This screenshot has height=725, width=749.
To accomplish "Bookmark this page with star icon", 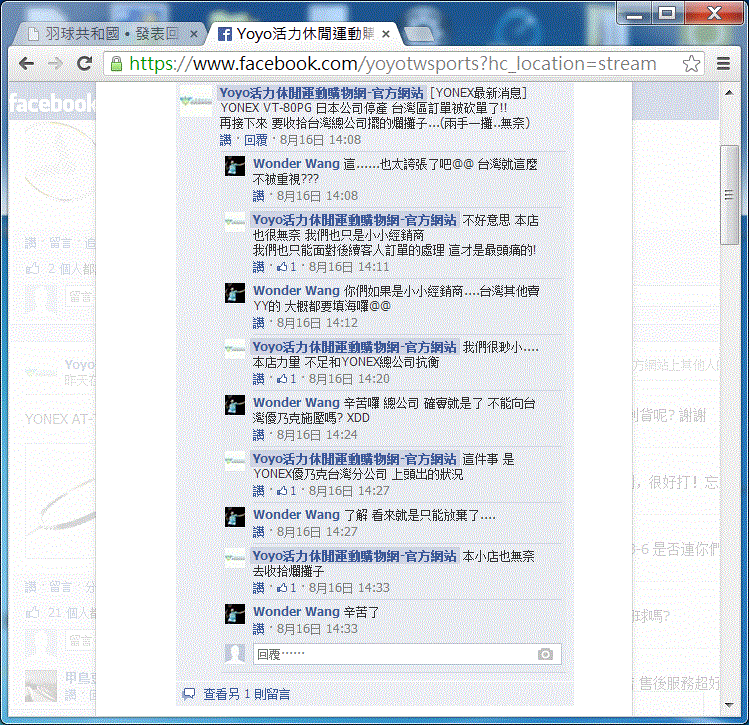I will (691, 63).
